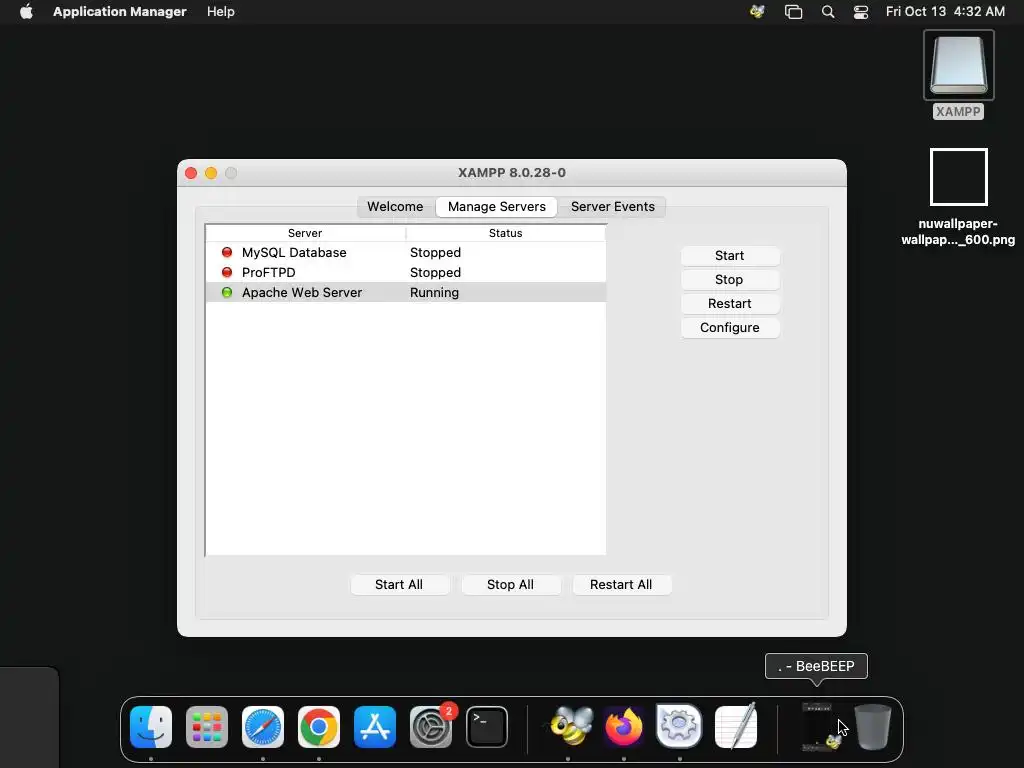
Task: Click the XAMPP gear icon in dock
Action: [x=679, y=726]
